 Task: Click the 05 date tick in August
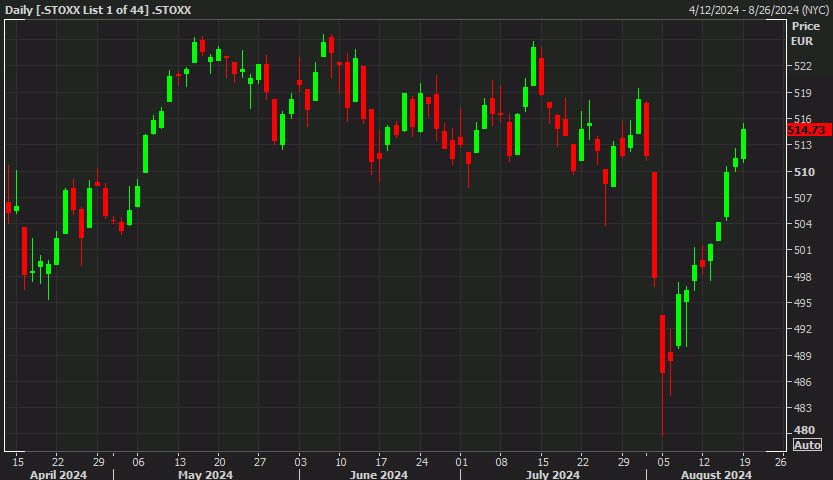(x=663, y=462)
